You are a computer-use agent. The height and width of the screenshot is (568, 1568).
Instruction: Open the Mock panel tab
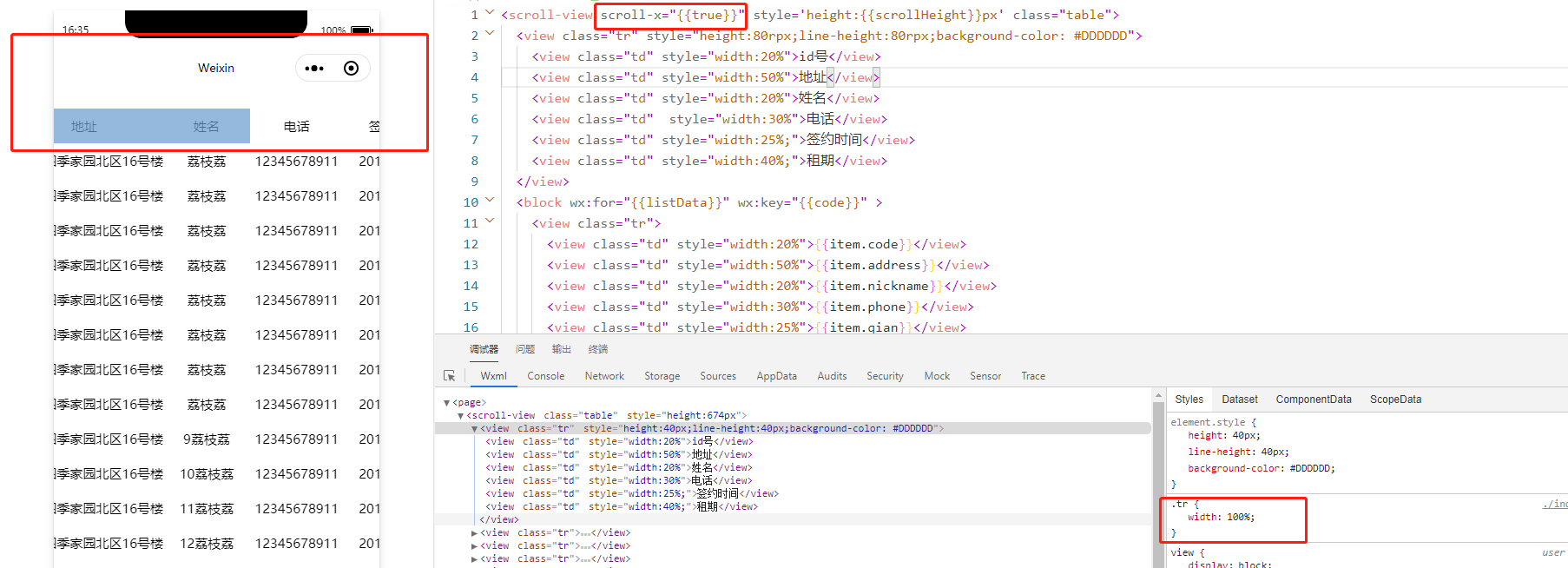point(937,376)
